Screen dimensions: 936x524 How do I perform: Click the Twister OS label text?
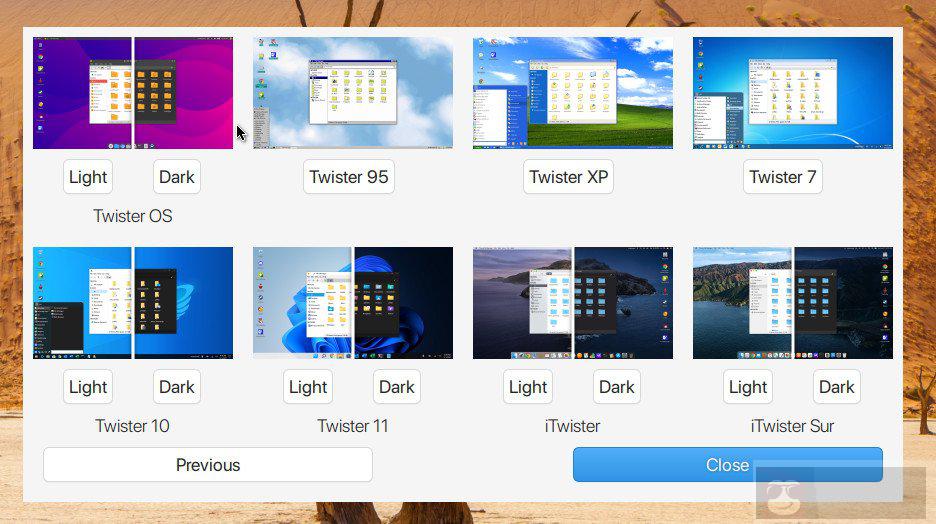click(133, 216)
